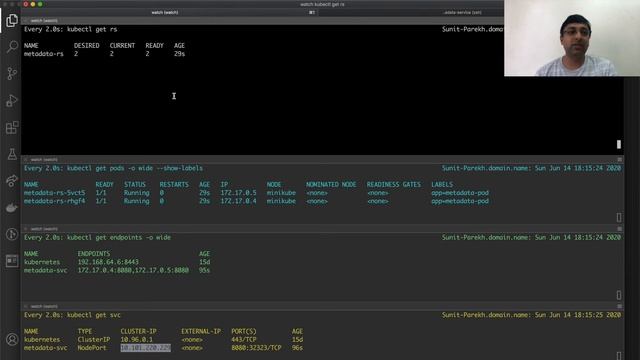
Task: Click the 'NodePort' service type
Action: tap(92, 348)
